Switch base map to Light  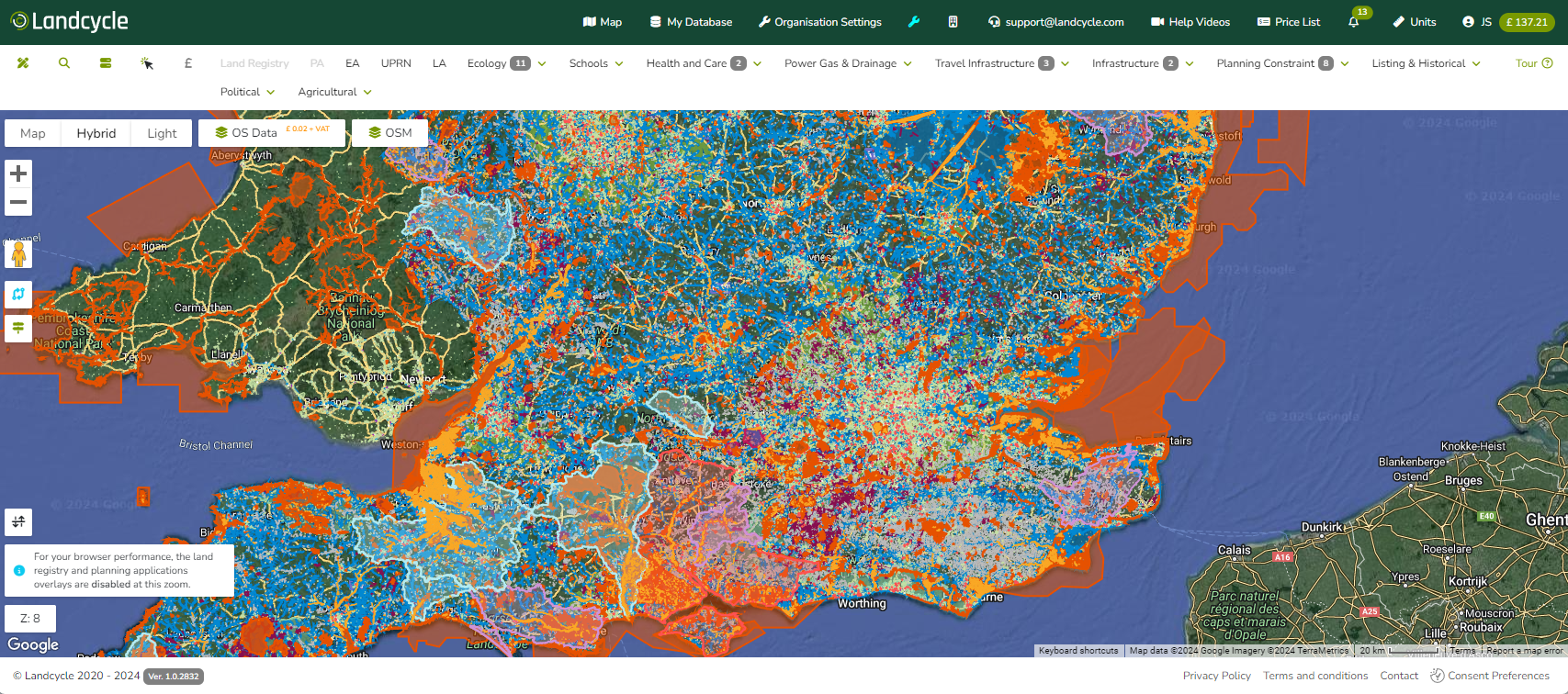coord(162,133)
